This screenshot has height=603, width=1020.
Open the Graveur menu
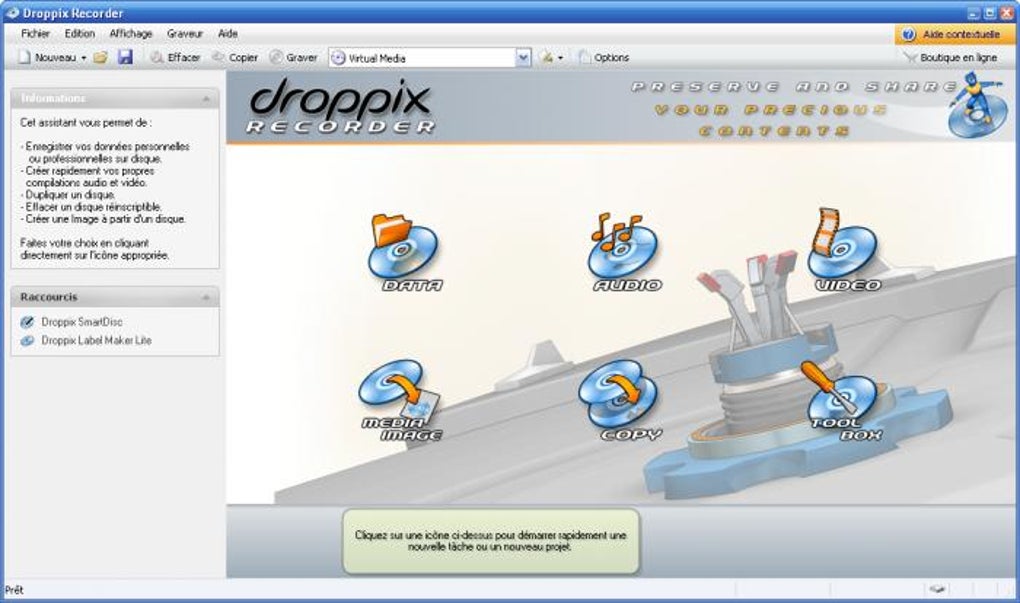[185, 34]
